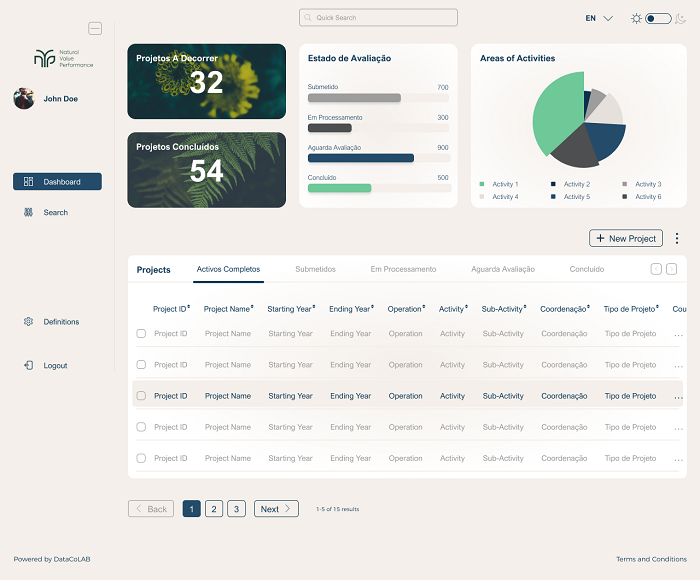Sort table by Project Name column
This screenshot has width=700, height=580.
[228, 309]
